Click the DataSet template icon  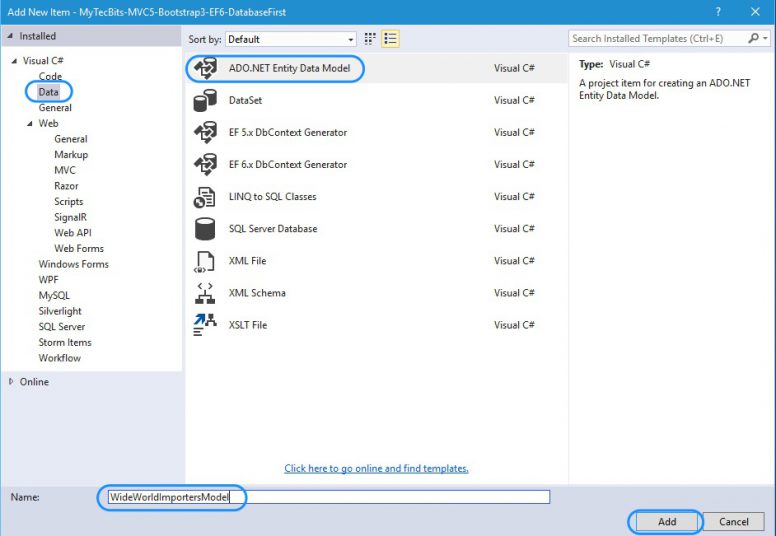coord(205,100)
